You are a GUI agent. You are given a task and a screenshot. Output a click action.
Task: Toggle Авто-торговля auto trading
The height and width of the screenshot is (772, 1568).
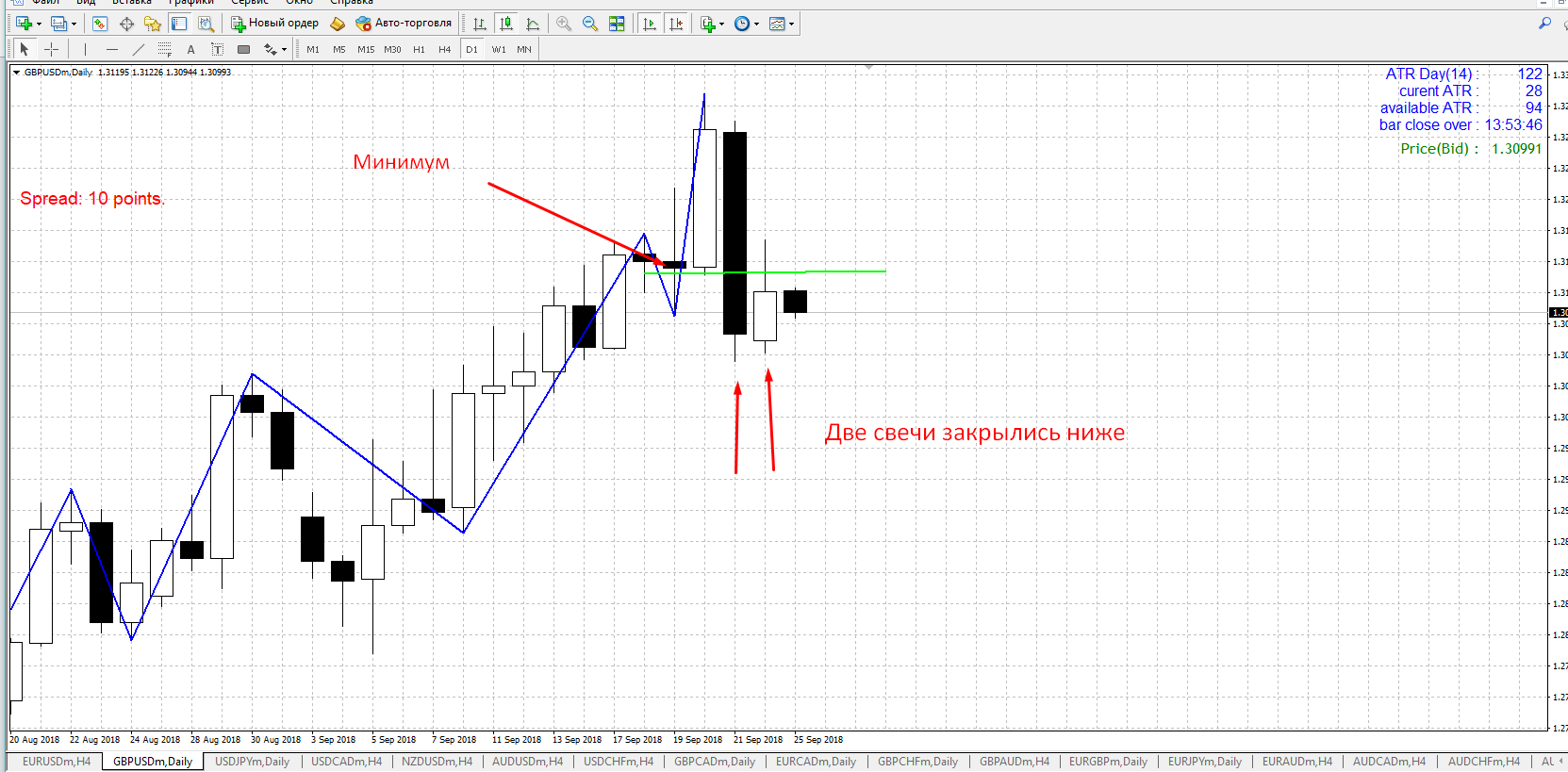(x=404, y=24)
